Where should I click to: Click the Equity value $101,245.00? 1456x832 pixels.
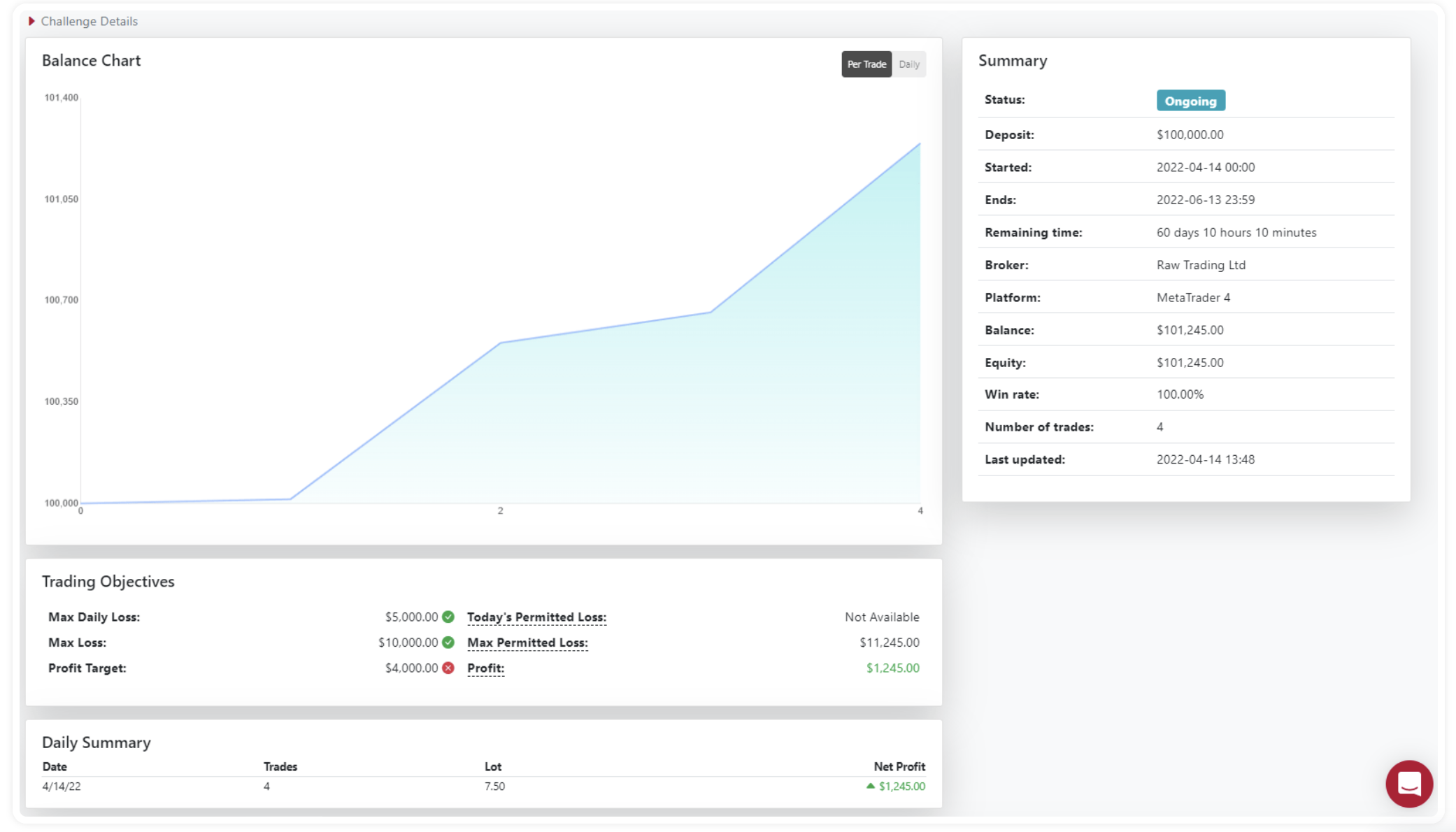point(1190,363)
